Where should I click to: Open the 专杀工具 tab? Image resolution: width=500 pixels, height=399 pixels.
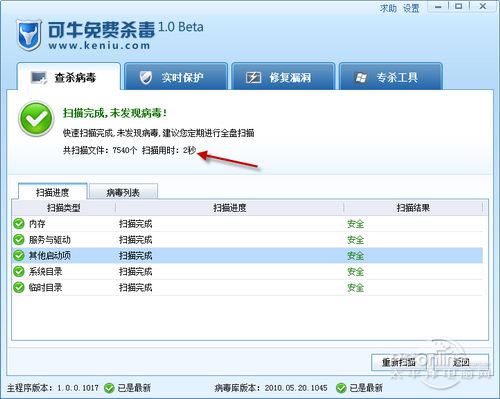pyautogui.click(x=391, y=76)
